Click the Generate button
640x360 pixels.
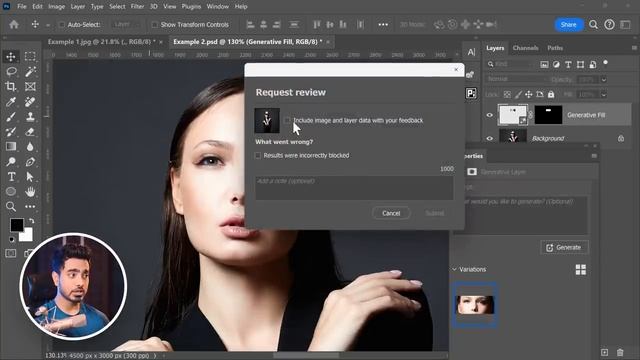(564, 247)
